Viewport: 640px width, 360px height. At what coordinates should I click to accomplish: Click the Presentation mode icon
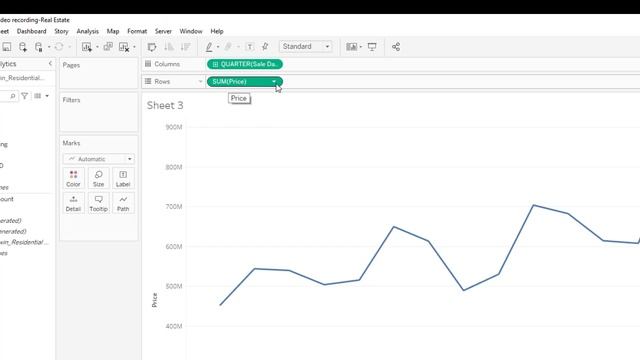pyautogui.click(x=372, y=47)
